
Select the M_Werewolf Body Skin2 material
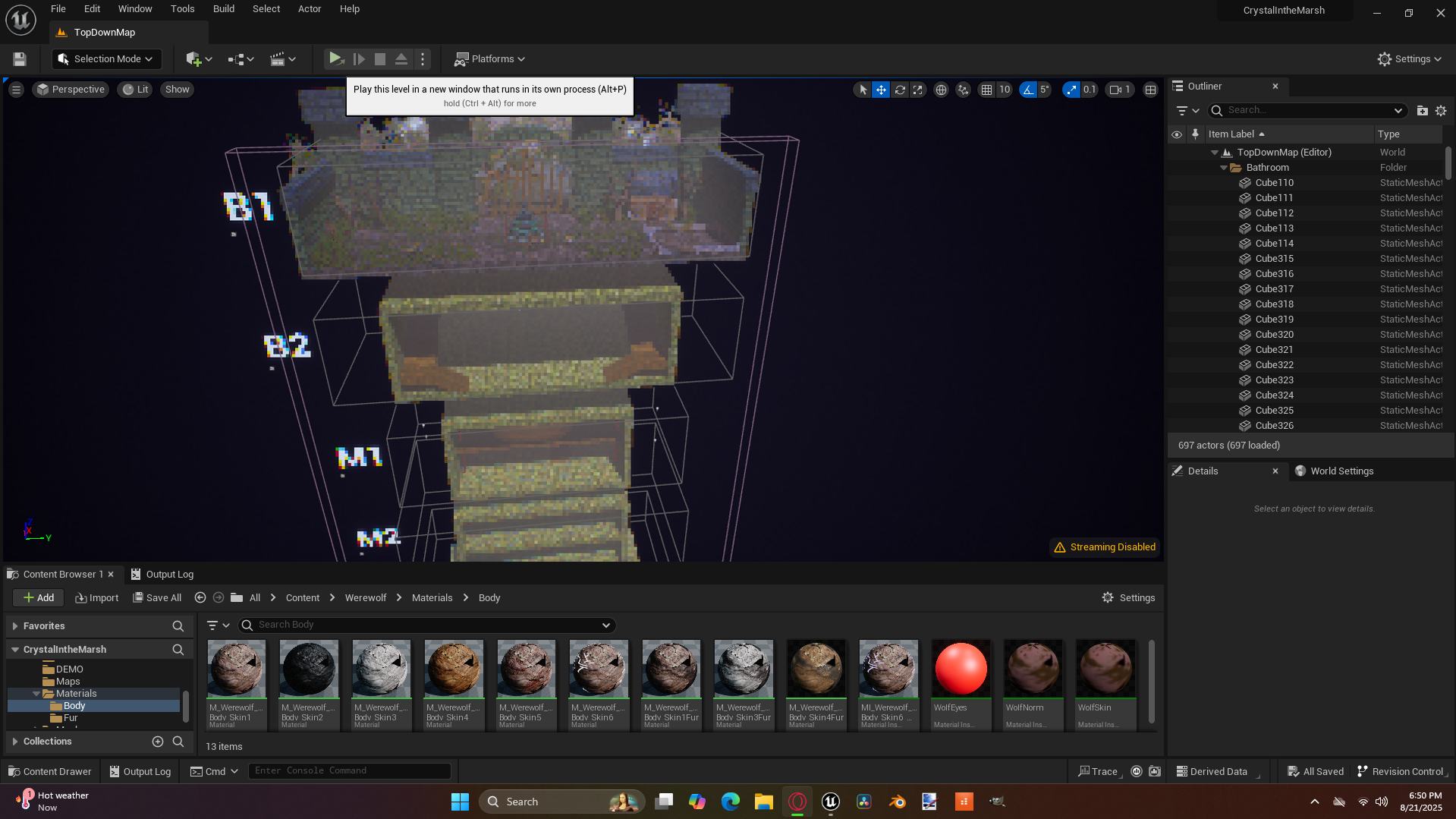click(x=308, y=685)
